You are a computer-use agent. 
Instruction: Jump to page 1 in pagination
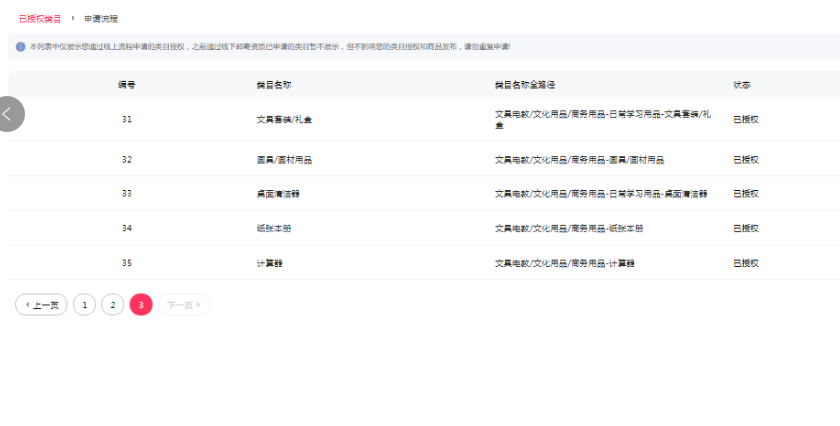[x=85, y=305]
